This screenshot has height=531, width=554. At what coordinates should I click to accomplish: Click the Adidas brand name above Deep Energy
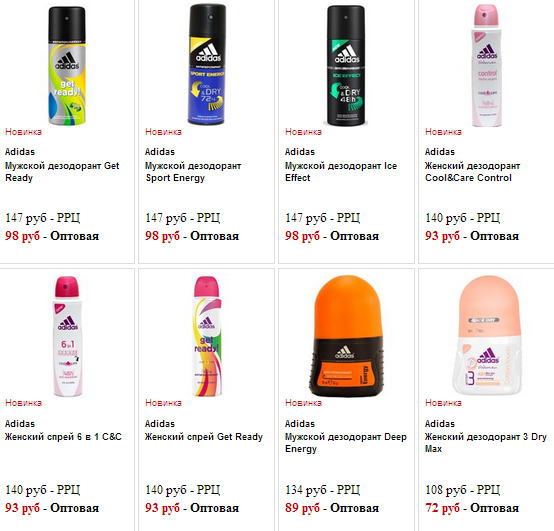(300, 424)
